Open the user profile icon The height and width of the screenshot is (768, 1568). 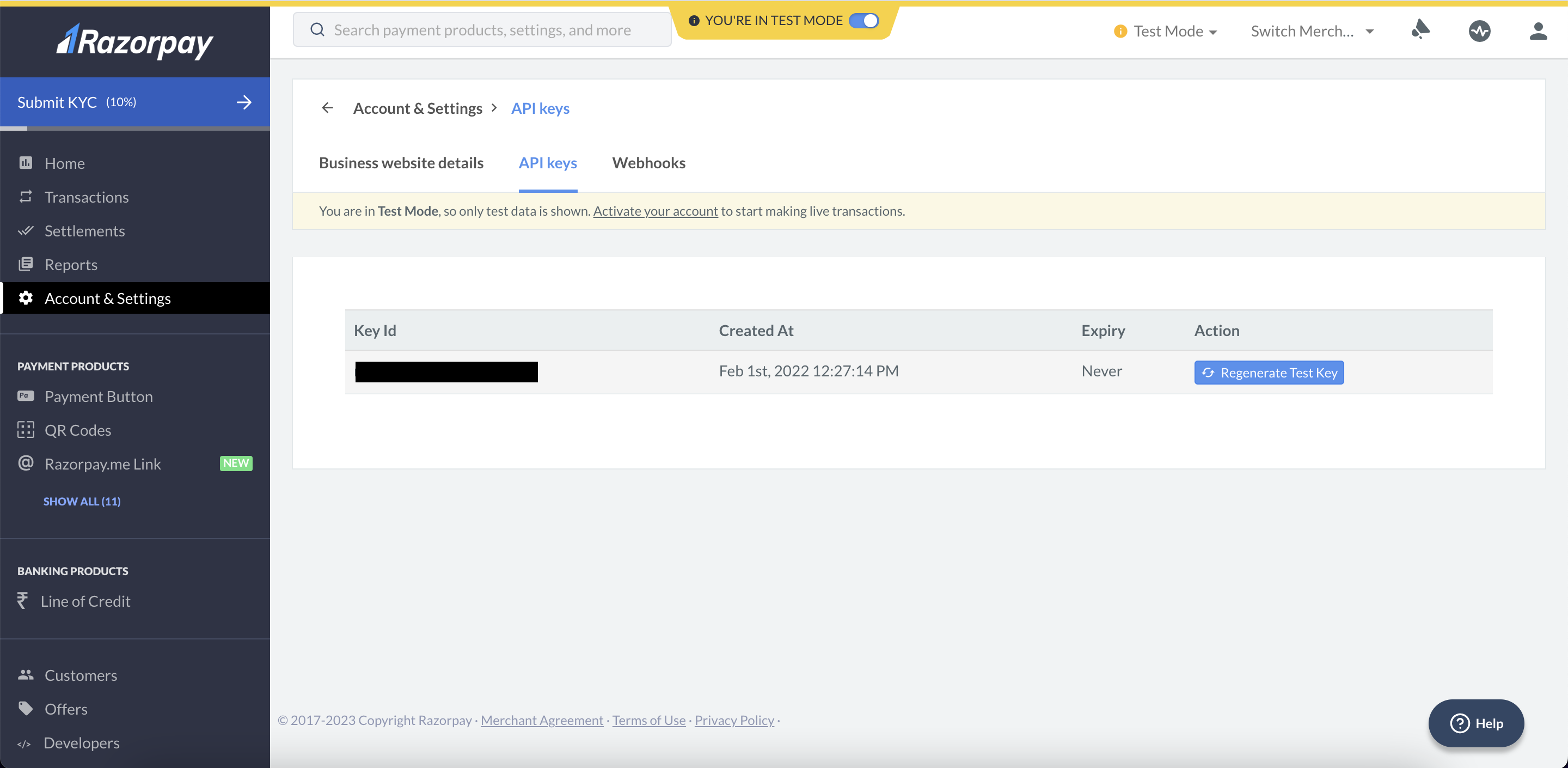pyautogui.click(x=1538, y=31)
